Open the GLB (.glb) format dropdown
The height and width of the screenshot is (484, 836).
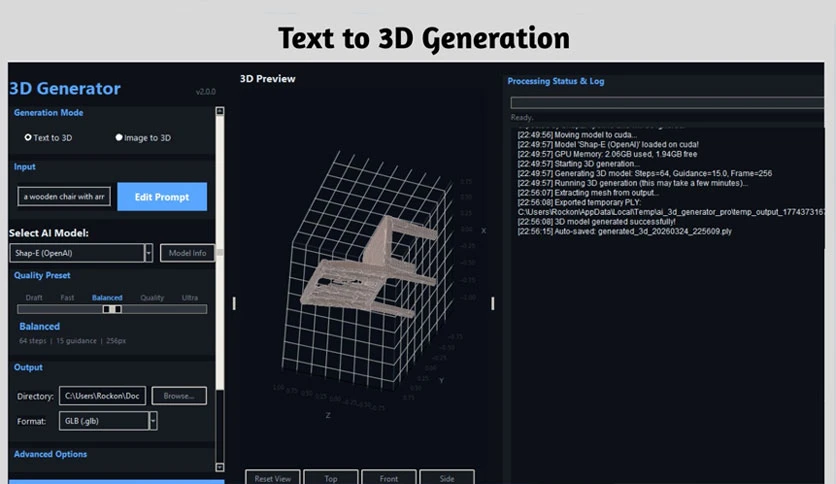[x=108, y=421]
